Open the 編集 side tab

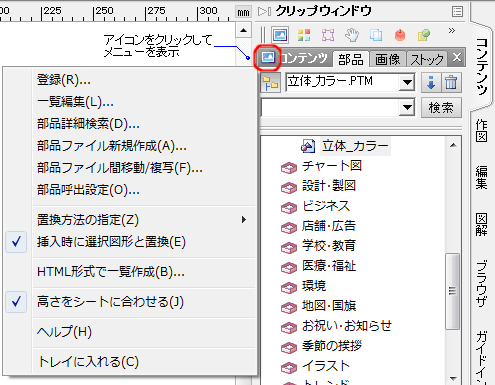[481, 177]
